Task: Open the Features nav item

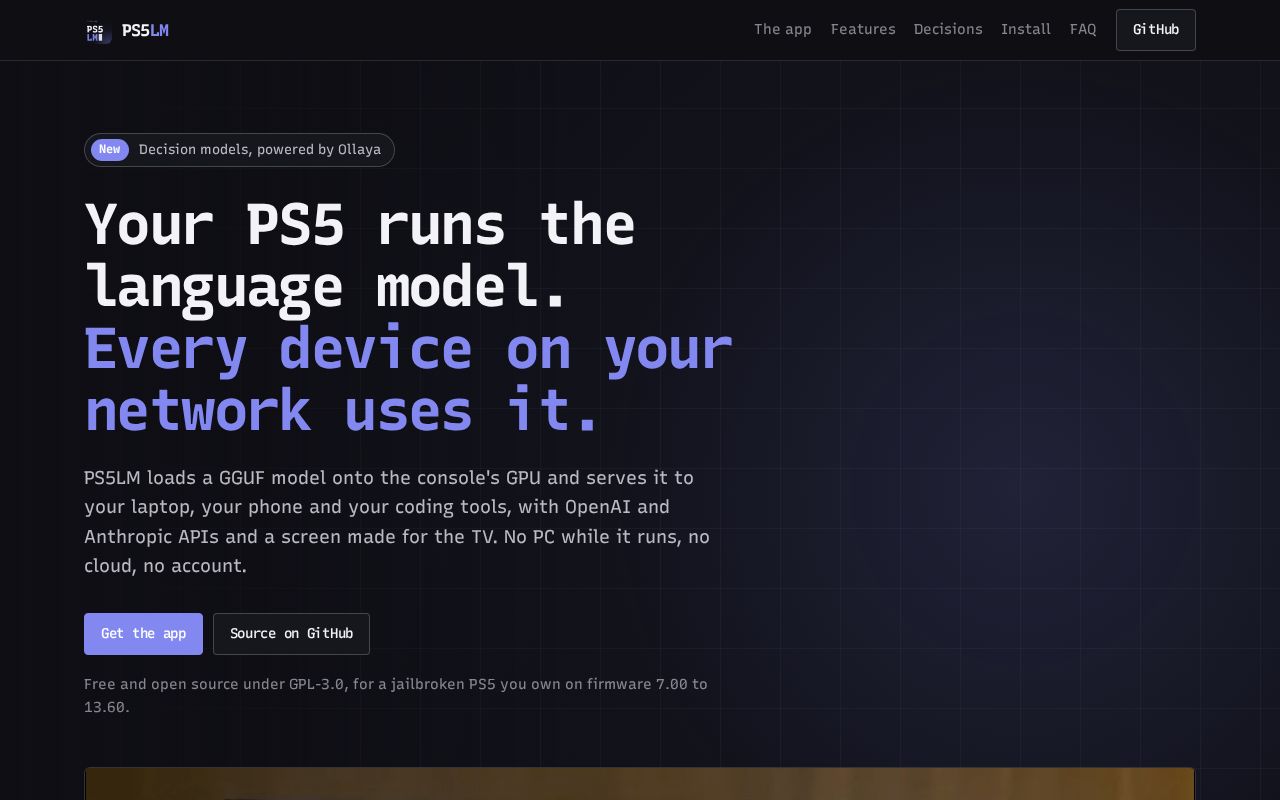Action: coord(863,30)
